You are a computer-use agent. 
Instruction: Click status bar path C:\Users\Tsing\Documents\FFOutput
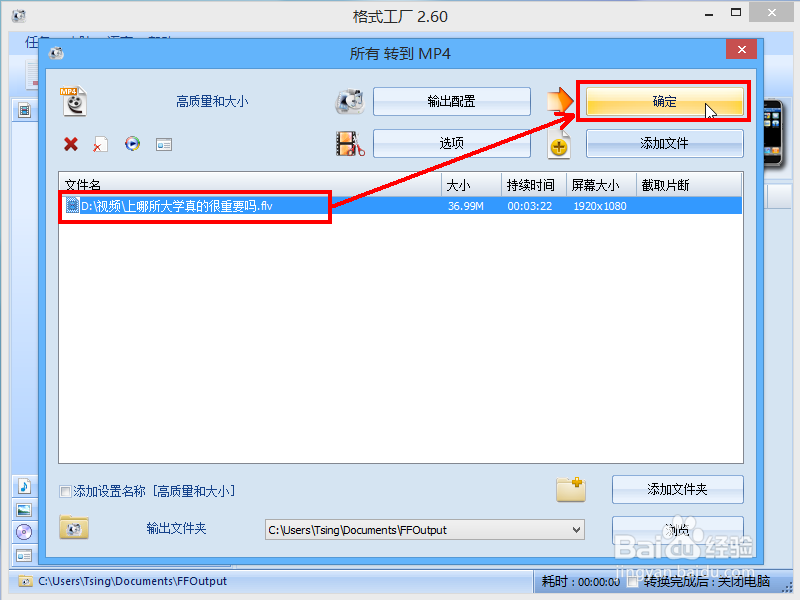[133, 581]
